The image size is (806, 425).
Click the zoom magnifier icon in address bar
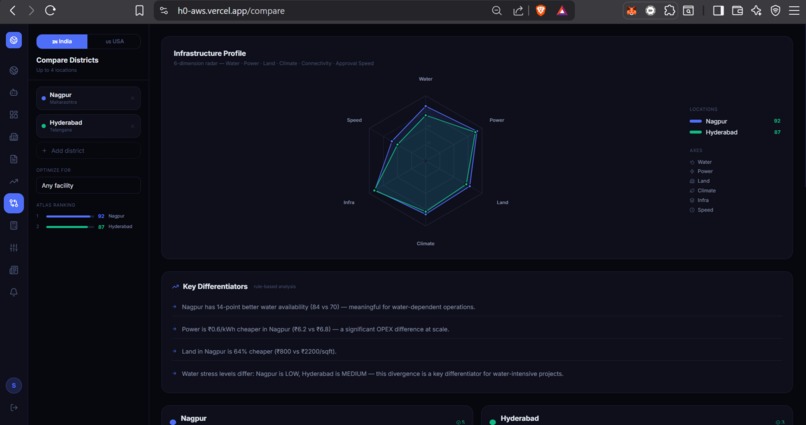(497, 10)
